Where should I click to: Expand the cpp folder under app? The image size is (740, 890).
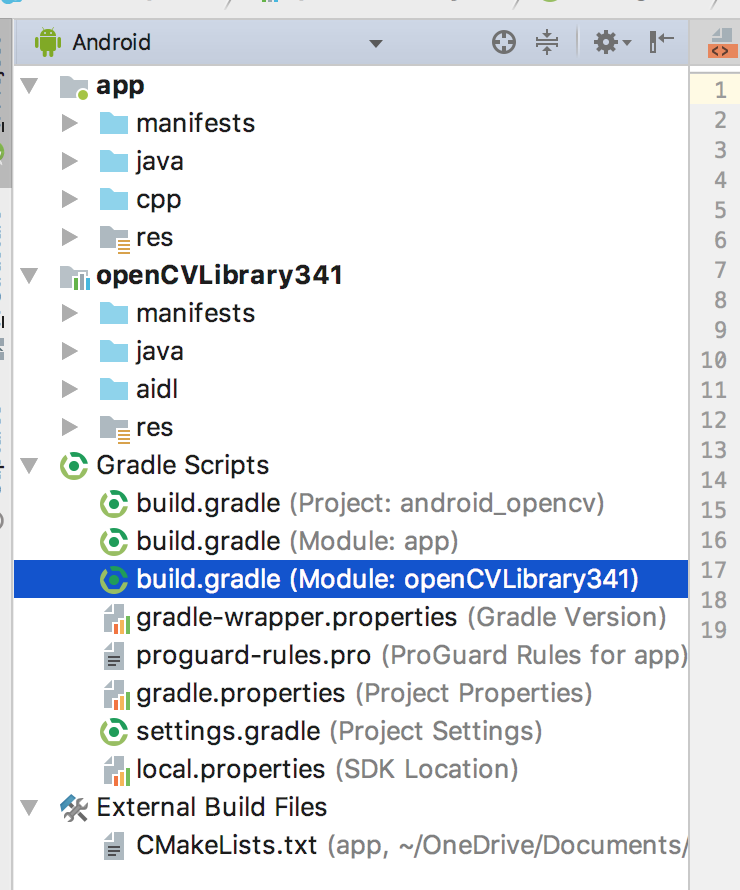(x=69, y=199)
